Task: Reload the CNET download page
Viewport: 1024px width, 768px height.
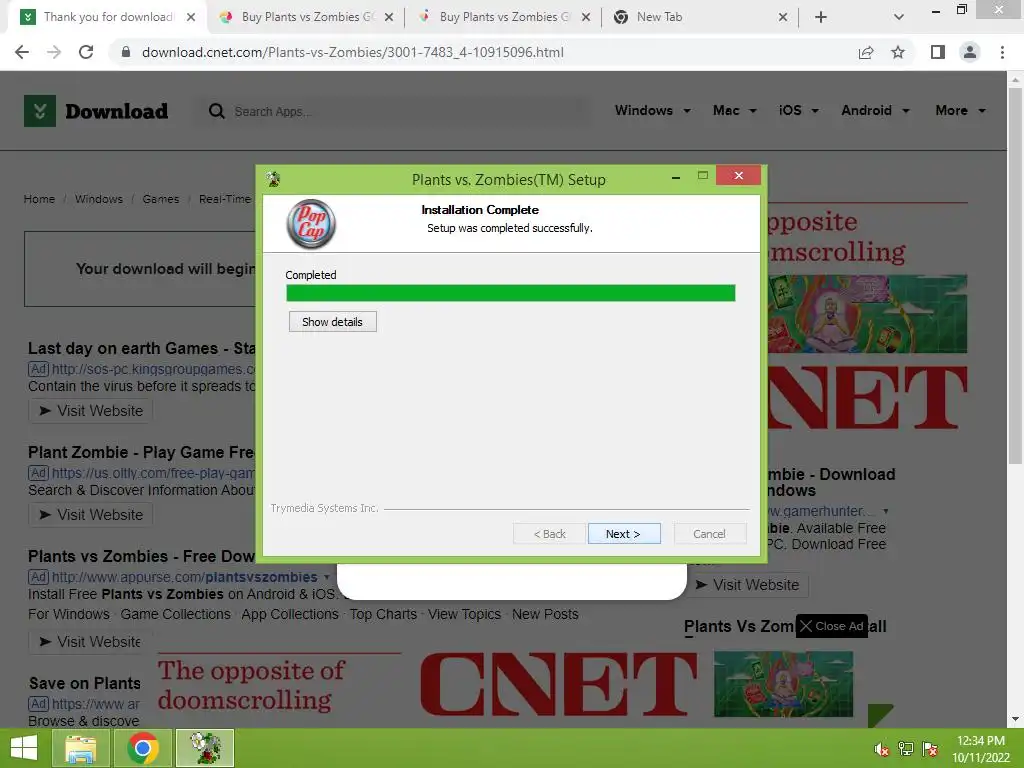Action: (86, 52)
